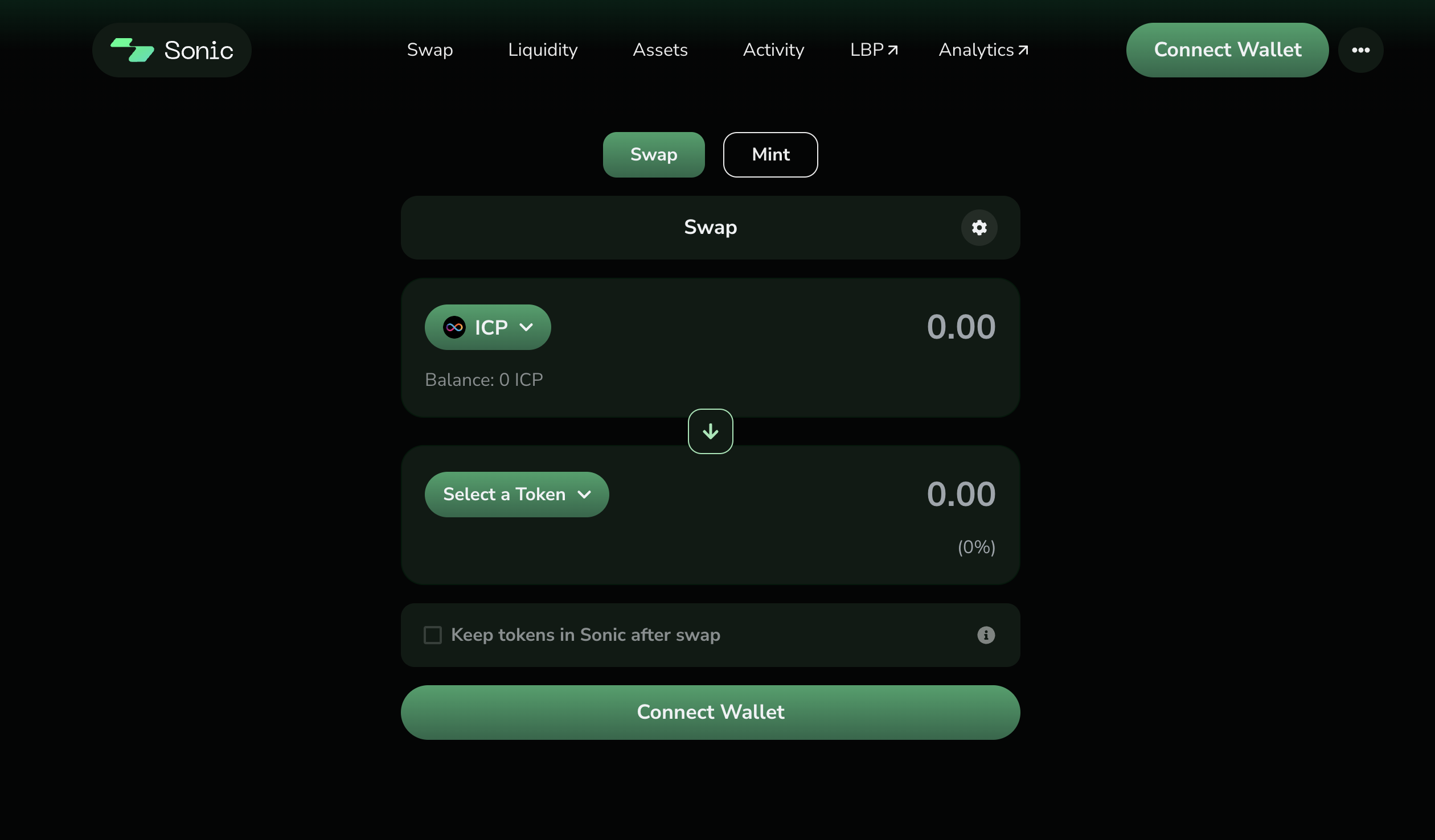Open the Assets page
This screenshot has width=1435, height=840.
point(660,50)
